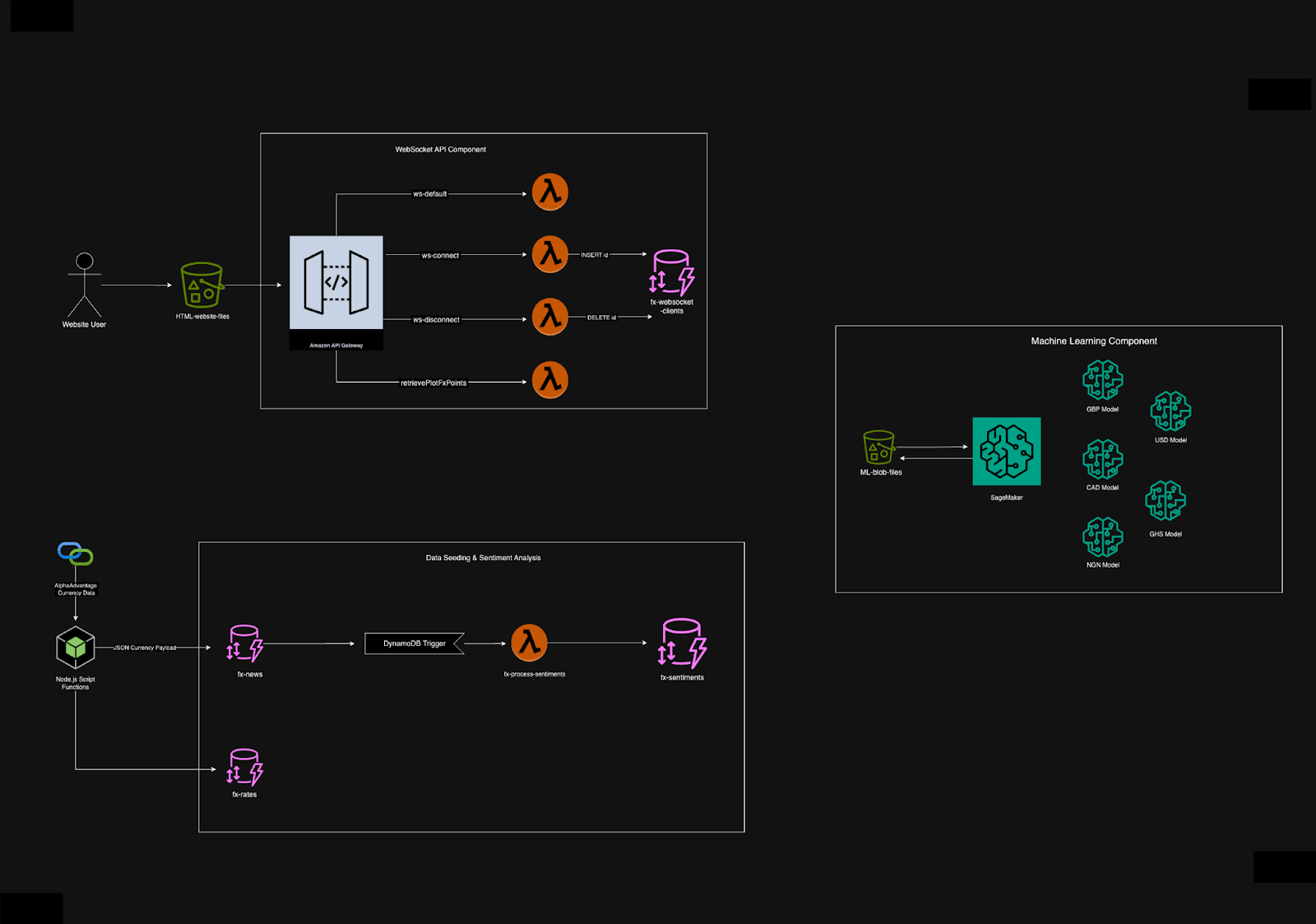1316x924 pixels.
Task: Click the fx-websocket-clients DynamoDB icon
Action: [x=670, y=276]
